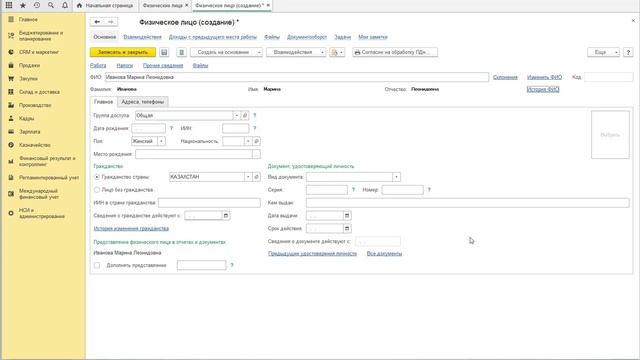Expand Группа доступа dropdown arrow
The image size is (640, 360).
[237, 116]
